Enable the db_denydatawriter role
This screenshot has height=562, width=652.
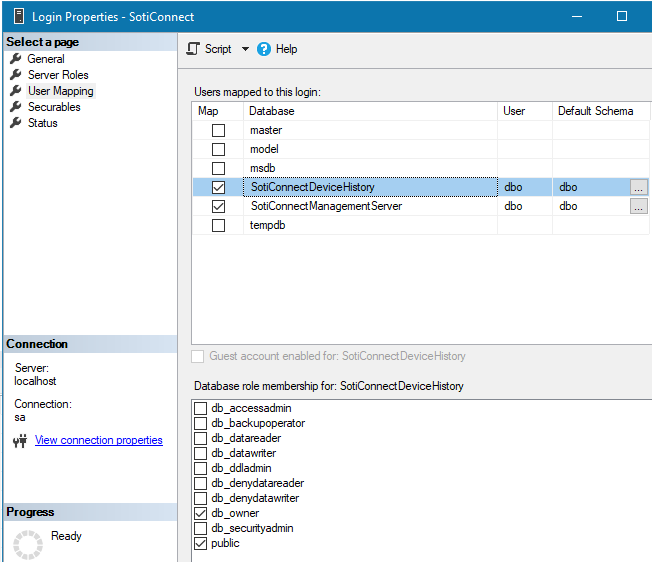pos(200,498)
